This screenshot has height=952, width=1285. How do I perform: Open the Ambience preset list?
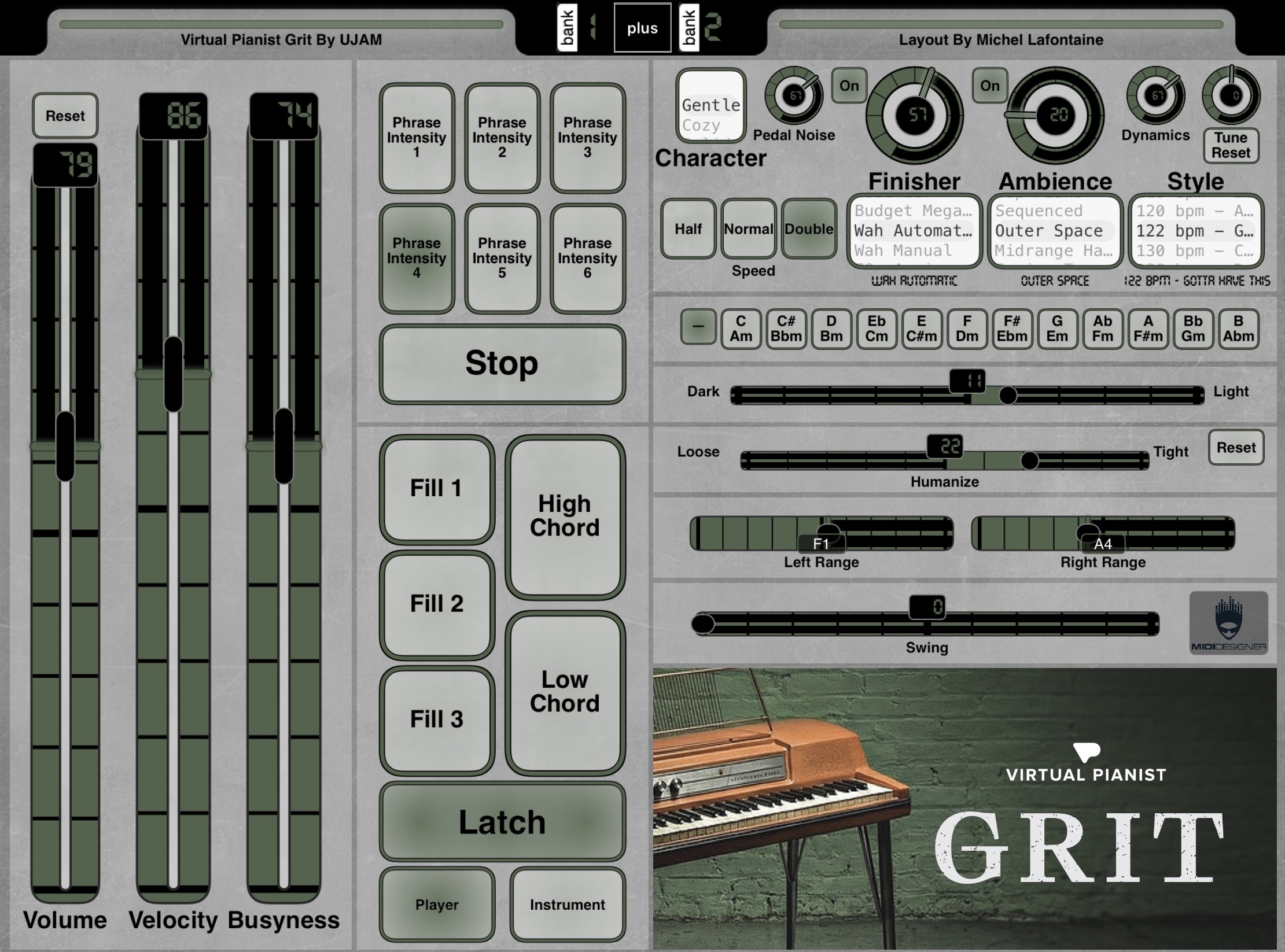tap(1055, 231)
